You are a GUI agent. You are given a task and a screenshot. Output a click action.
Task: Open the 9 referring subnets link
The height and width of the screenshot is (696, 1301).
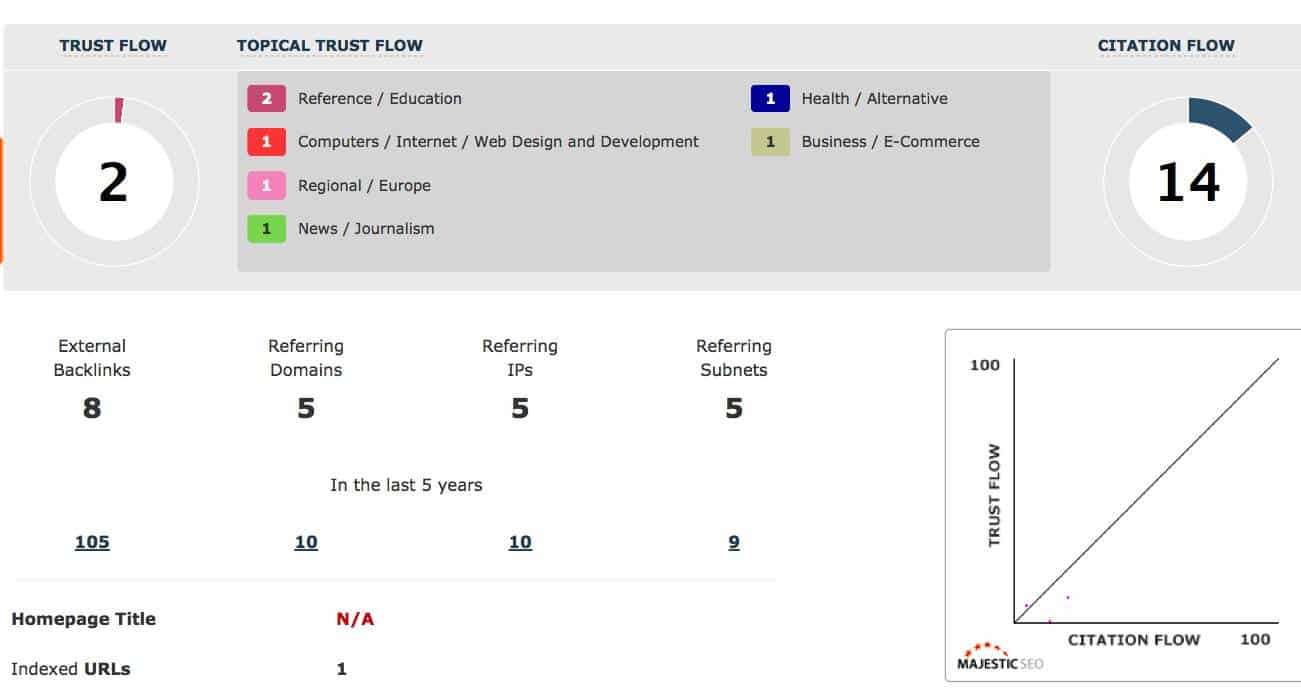pyautogui.click(x=734, y=542)
